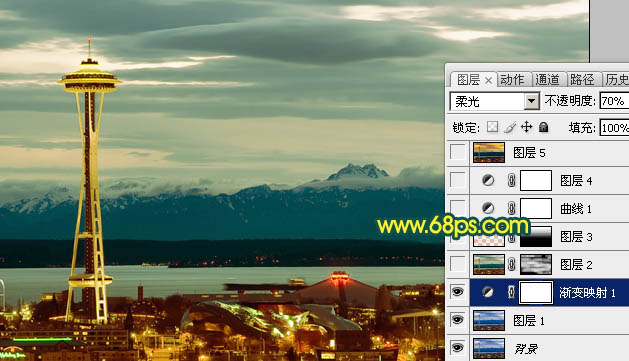Select the layer named 渐变映射 1
Viewport: 629px width, 361px height.
point(588,292)
